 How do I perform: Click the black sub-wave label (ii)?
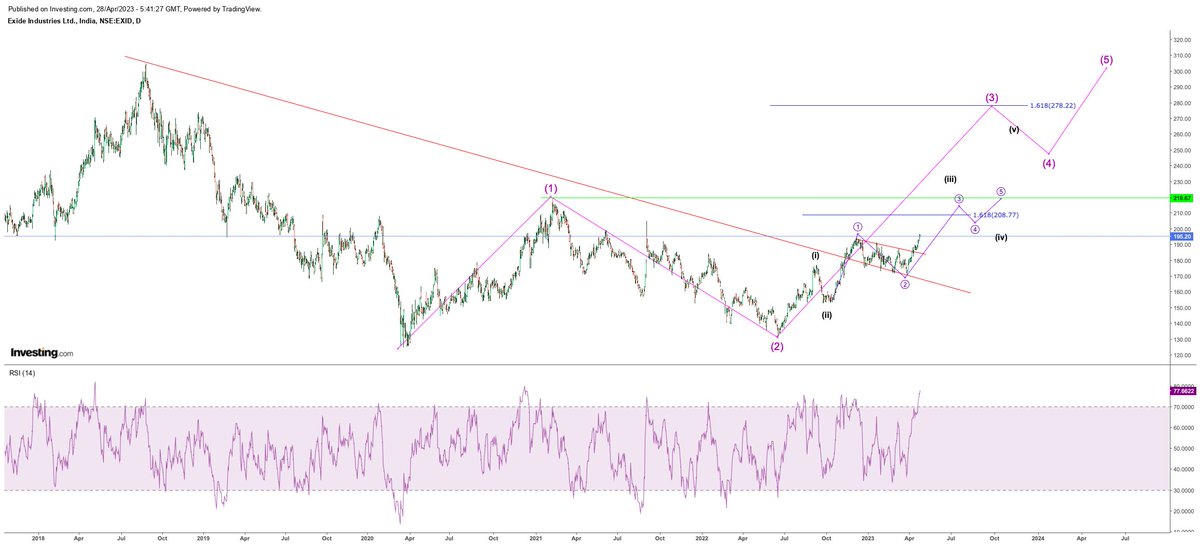point(827,315)
